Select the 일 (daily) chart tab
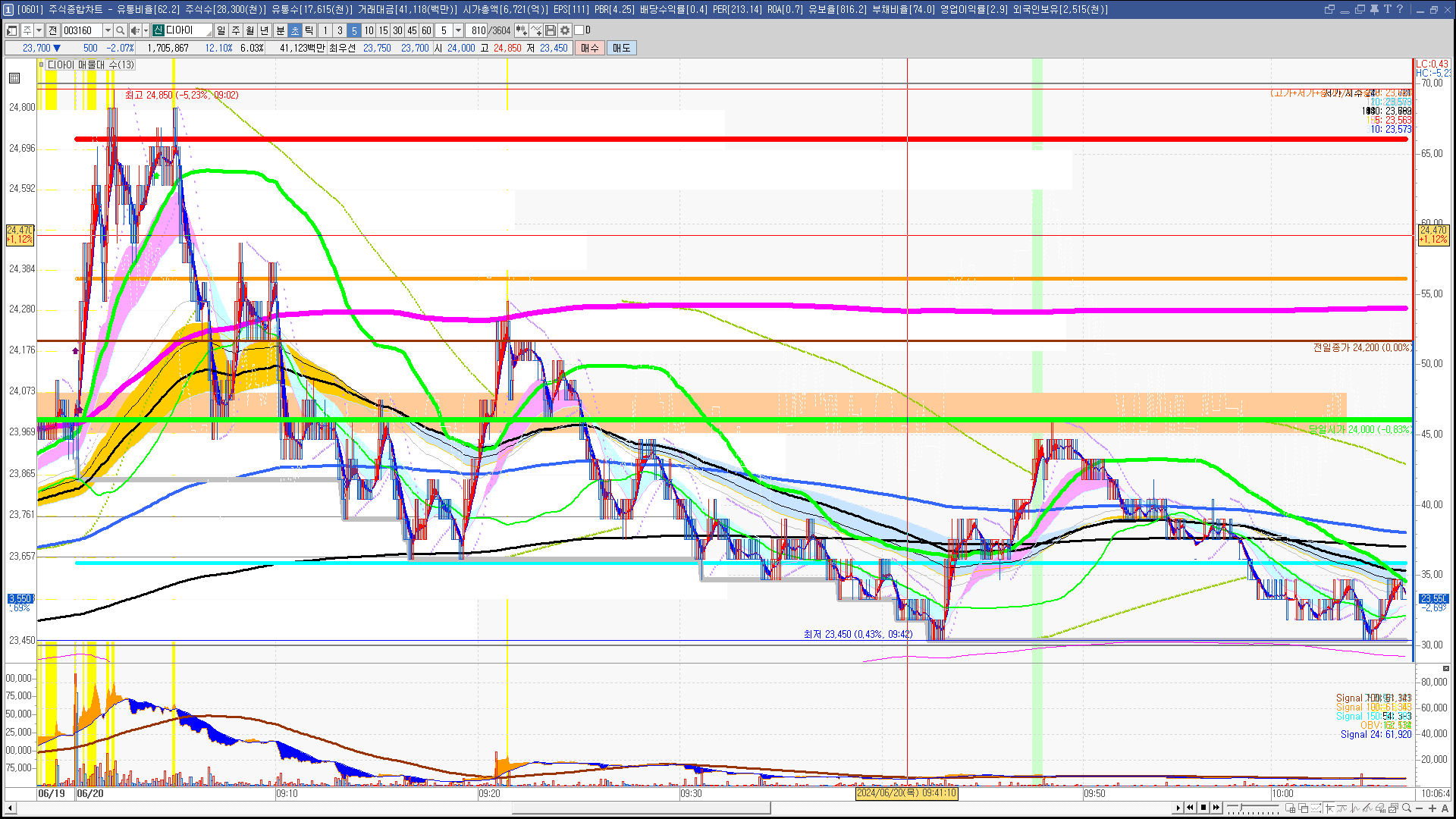The width and height of the screenshot is (1456, 819). click(221, 30)
